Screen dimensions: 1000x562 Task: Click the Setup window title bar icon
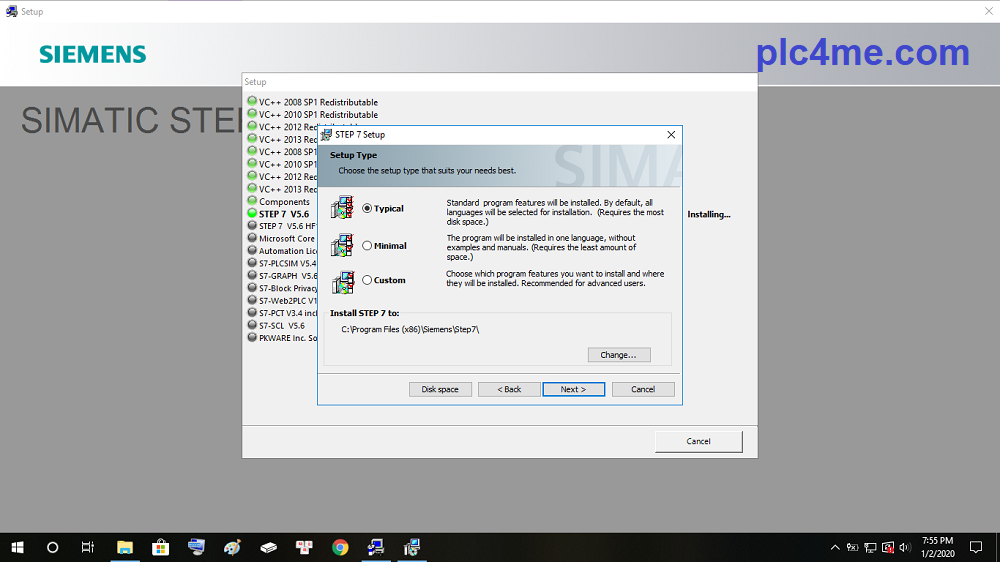coord(11,11)
